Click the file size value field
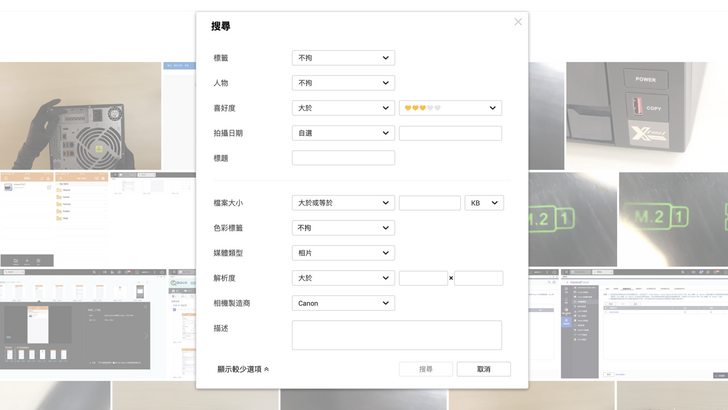 click(429, 203)
